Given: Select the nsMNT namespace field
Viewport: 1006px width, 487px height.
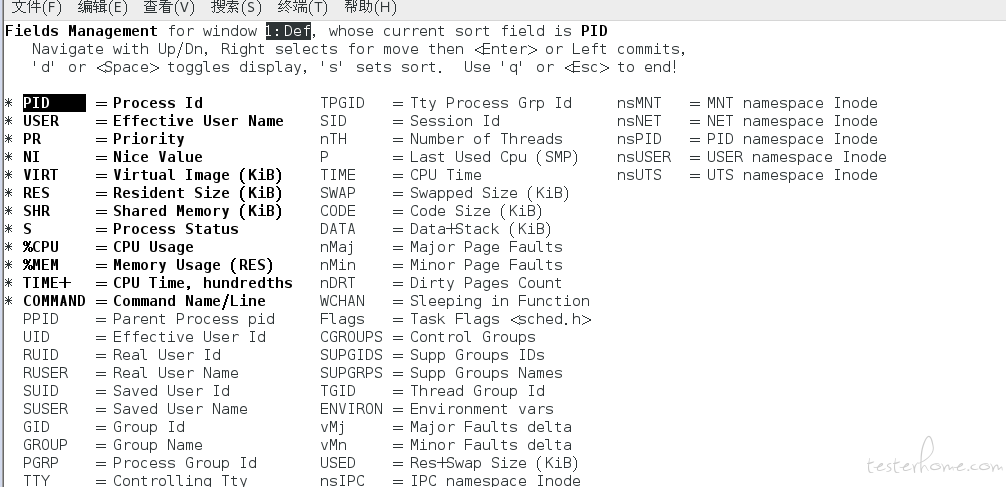Looking at the screenshot, I should tap(747, 103).
